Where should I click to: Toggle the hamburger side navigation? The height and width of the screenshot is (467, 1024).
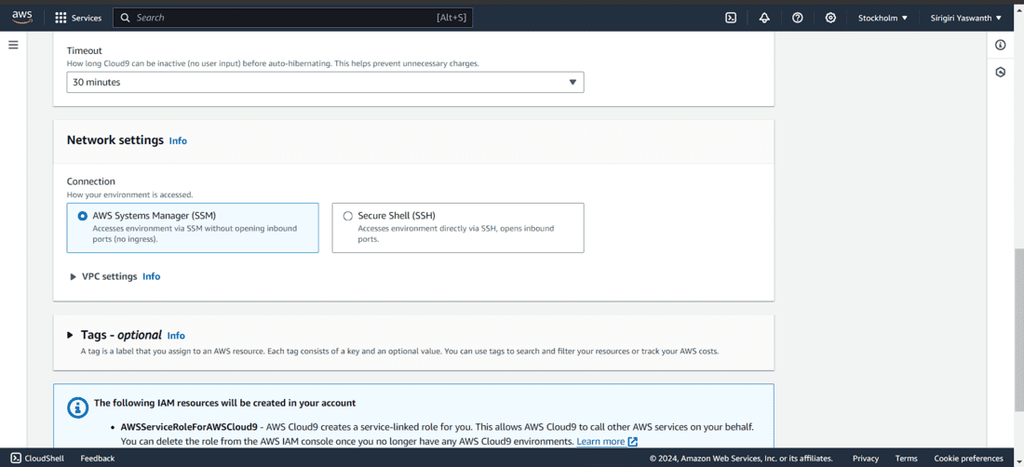click(x=13, y=44)
